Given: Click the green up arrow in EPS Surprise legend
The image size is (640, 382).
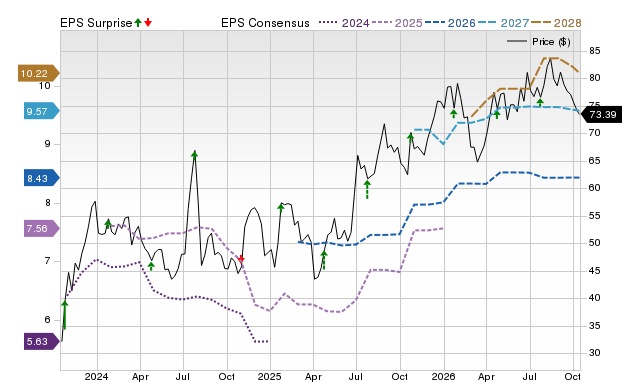Looking at the screenshot, I should click(x=138, y=23).
